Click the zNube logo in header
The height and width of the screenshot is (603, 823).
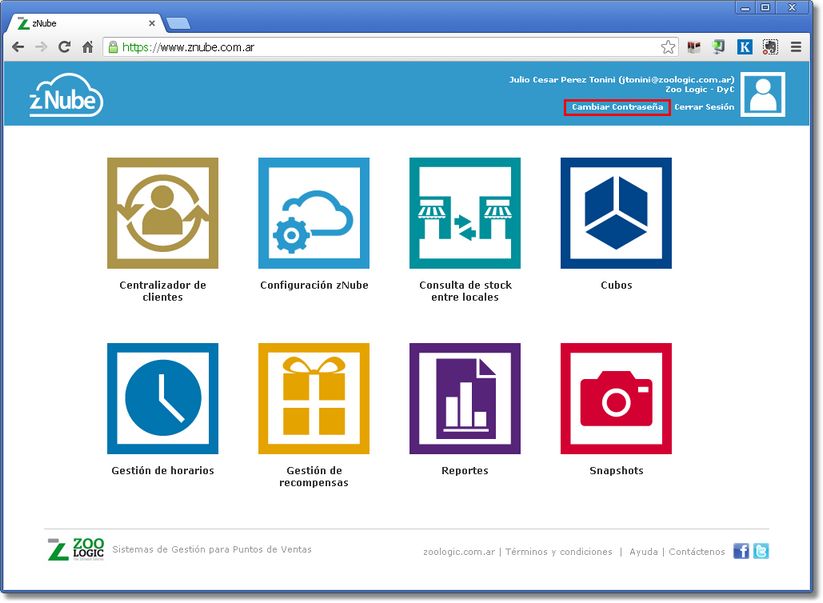66,97
